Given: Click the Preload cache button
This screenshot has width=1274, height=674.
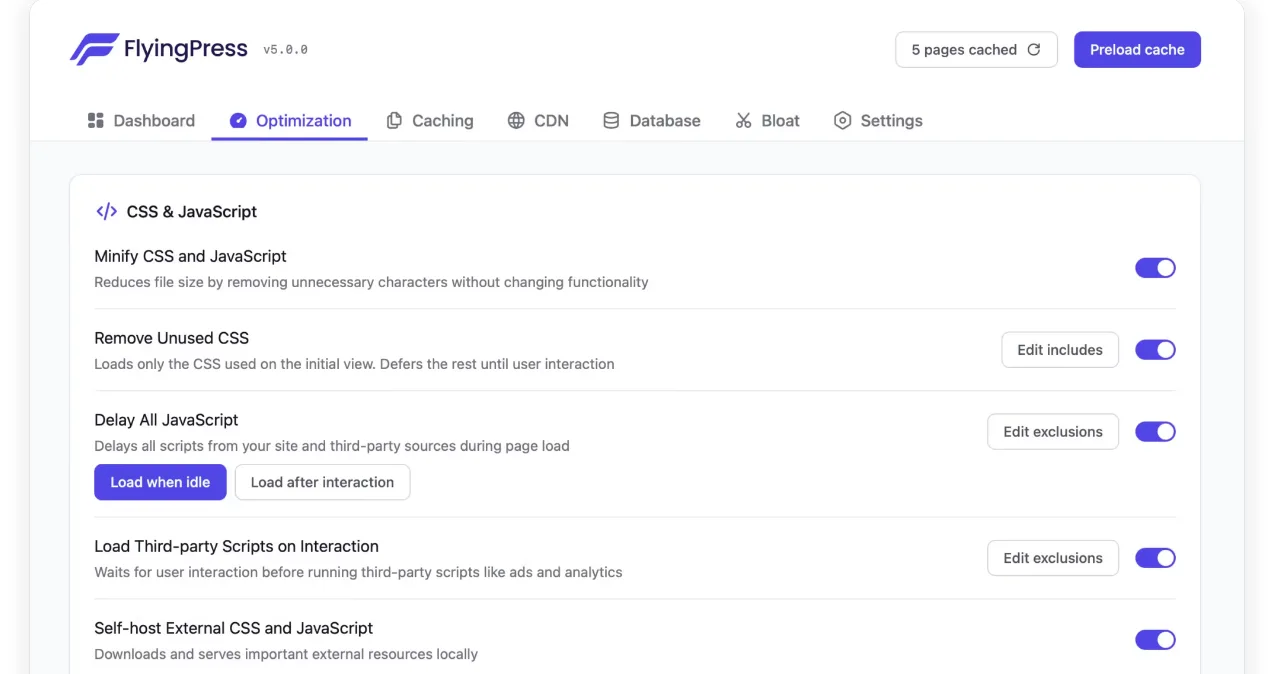Looking at the screenshot, I should pyautogui.click(x=1137, y=49).
